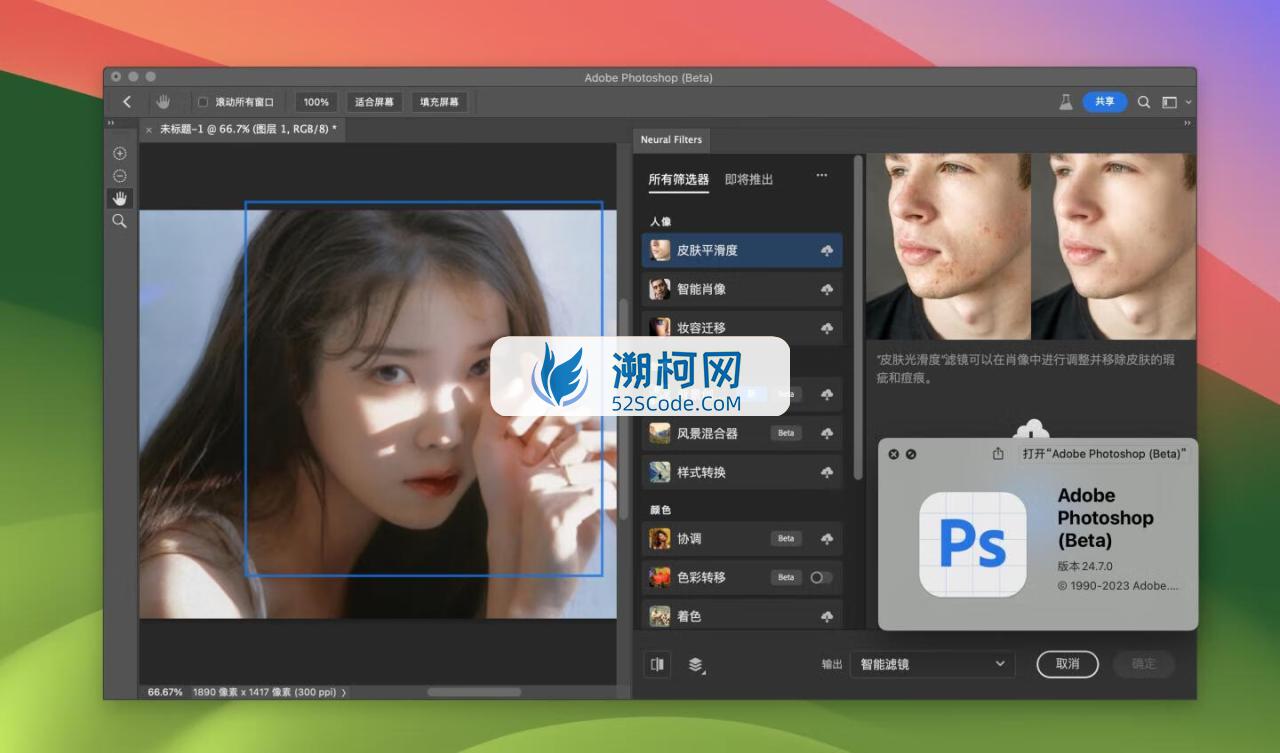Download the 智能肖像 filter via cloud icon
Screen dimensions: 1280x753
pos(827,290)
